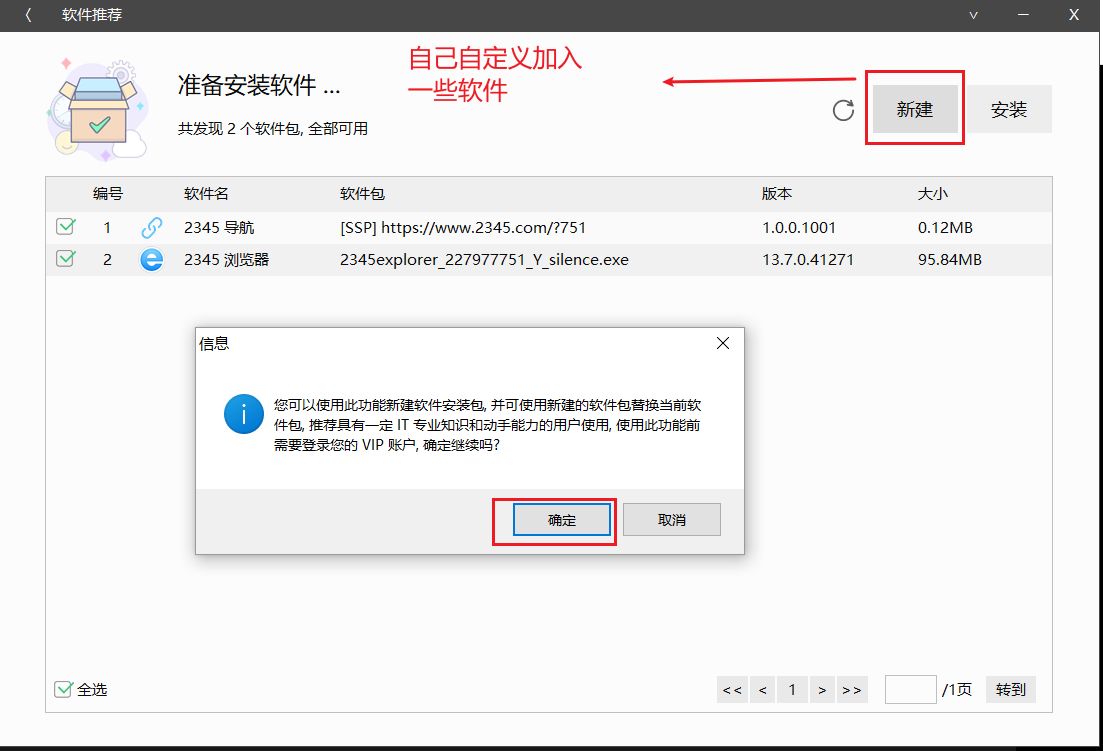Click the package box illustration icon
Screen dimensions: 1103x751
97,109
